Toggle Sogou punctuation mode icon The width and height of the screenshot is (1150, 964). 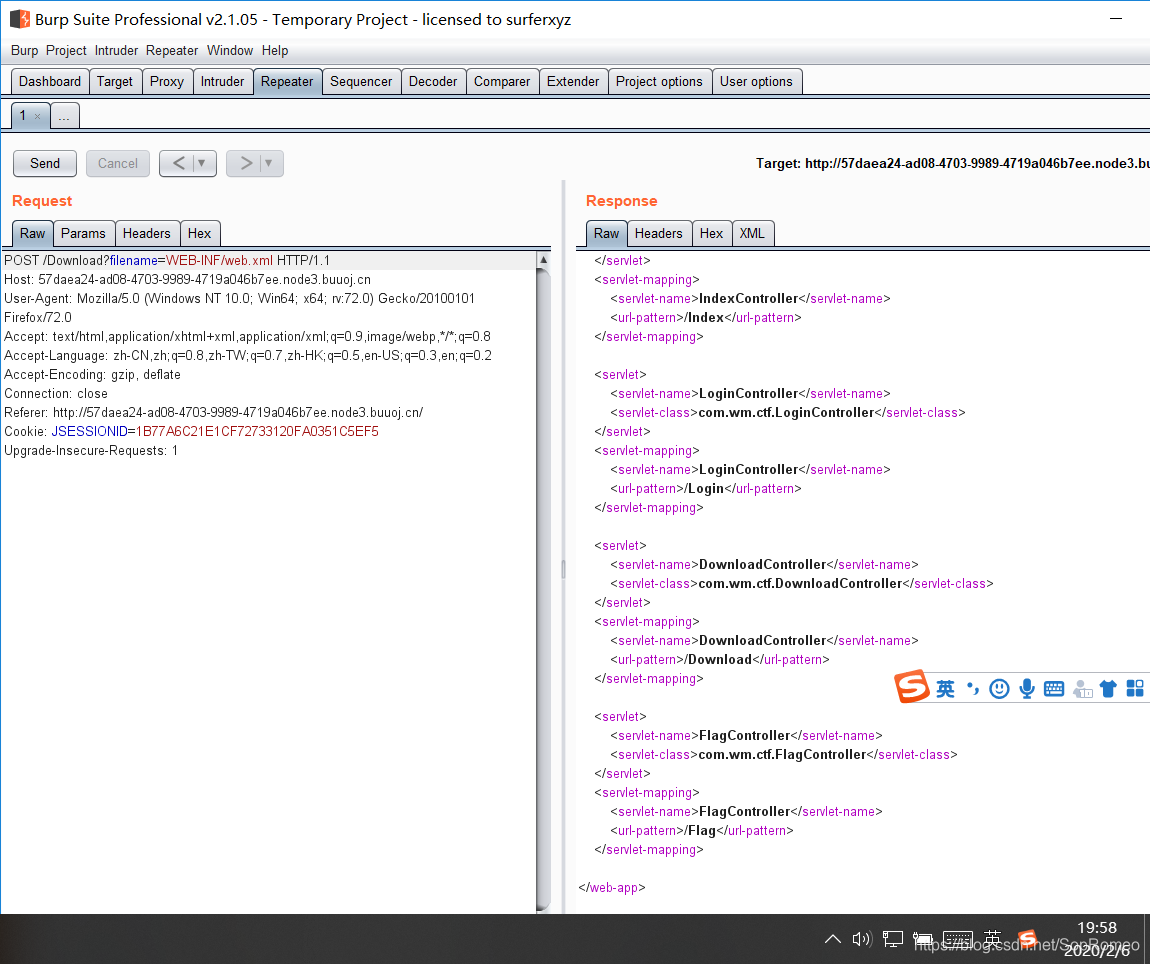pos(973,688)
